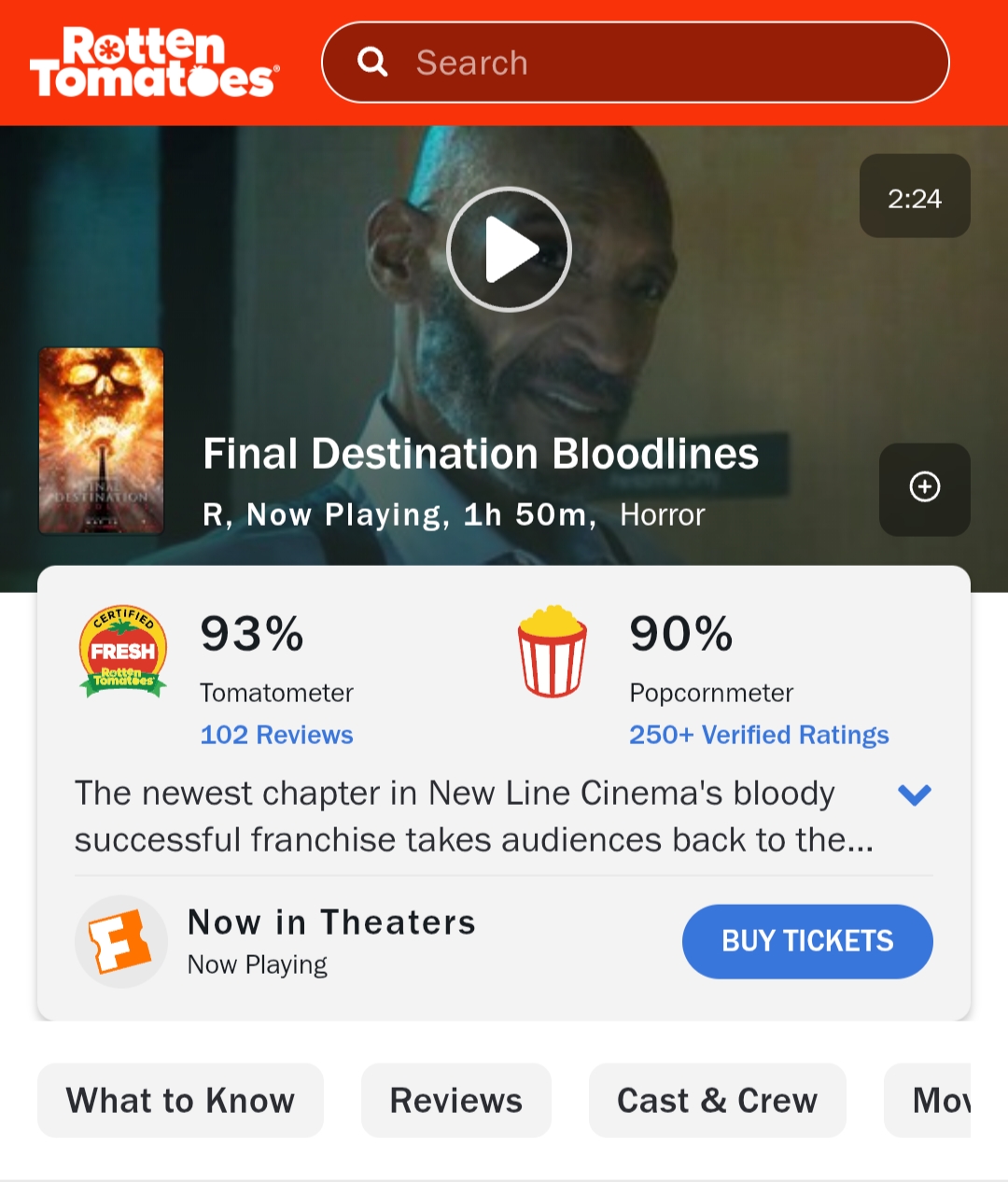The height and width of the screenshot is (1182, 1008).
Task: Open the 102 Reviews link
Action: coord(276,735)
